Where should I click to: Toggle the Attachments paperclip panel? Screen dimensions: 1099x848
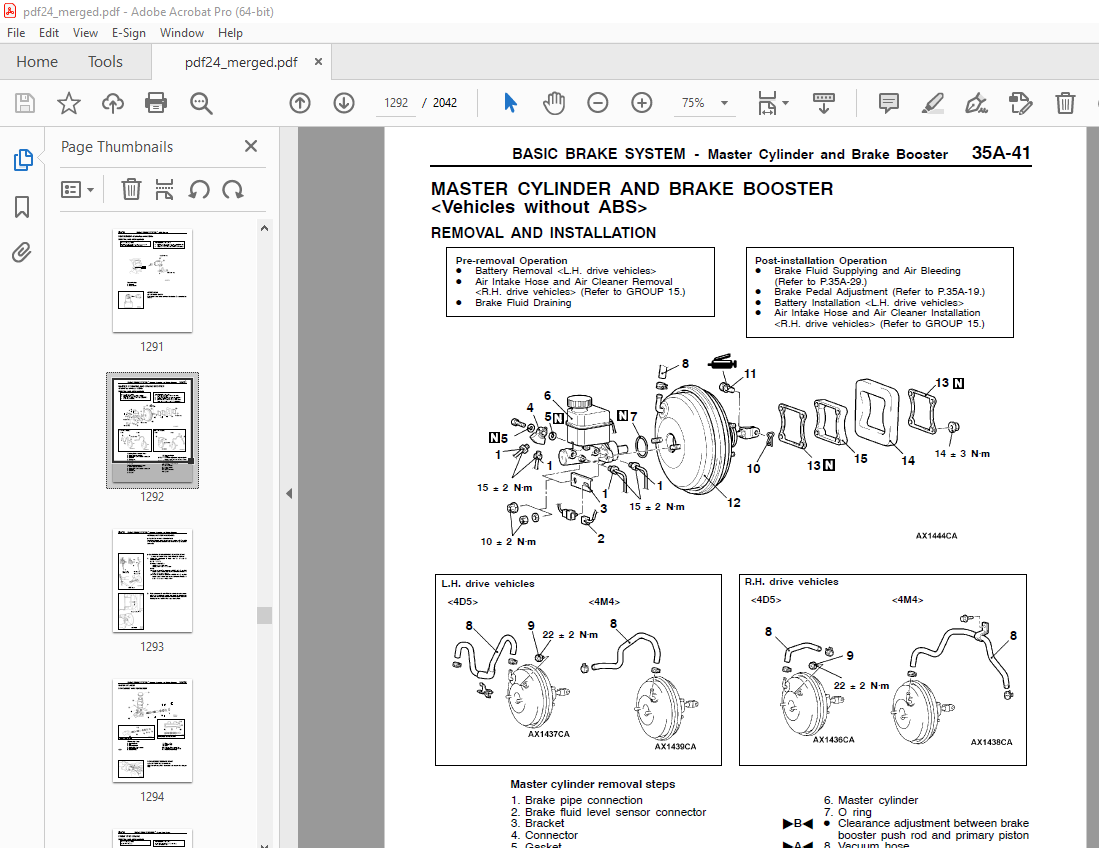point(22,253)
